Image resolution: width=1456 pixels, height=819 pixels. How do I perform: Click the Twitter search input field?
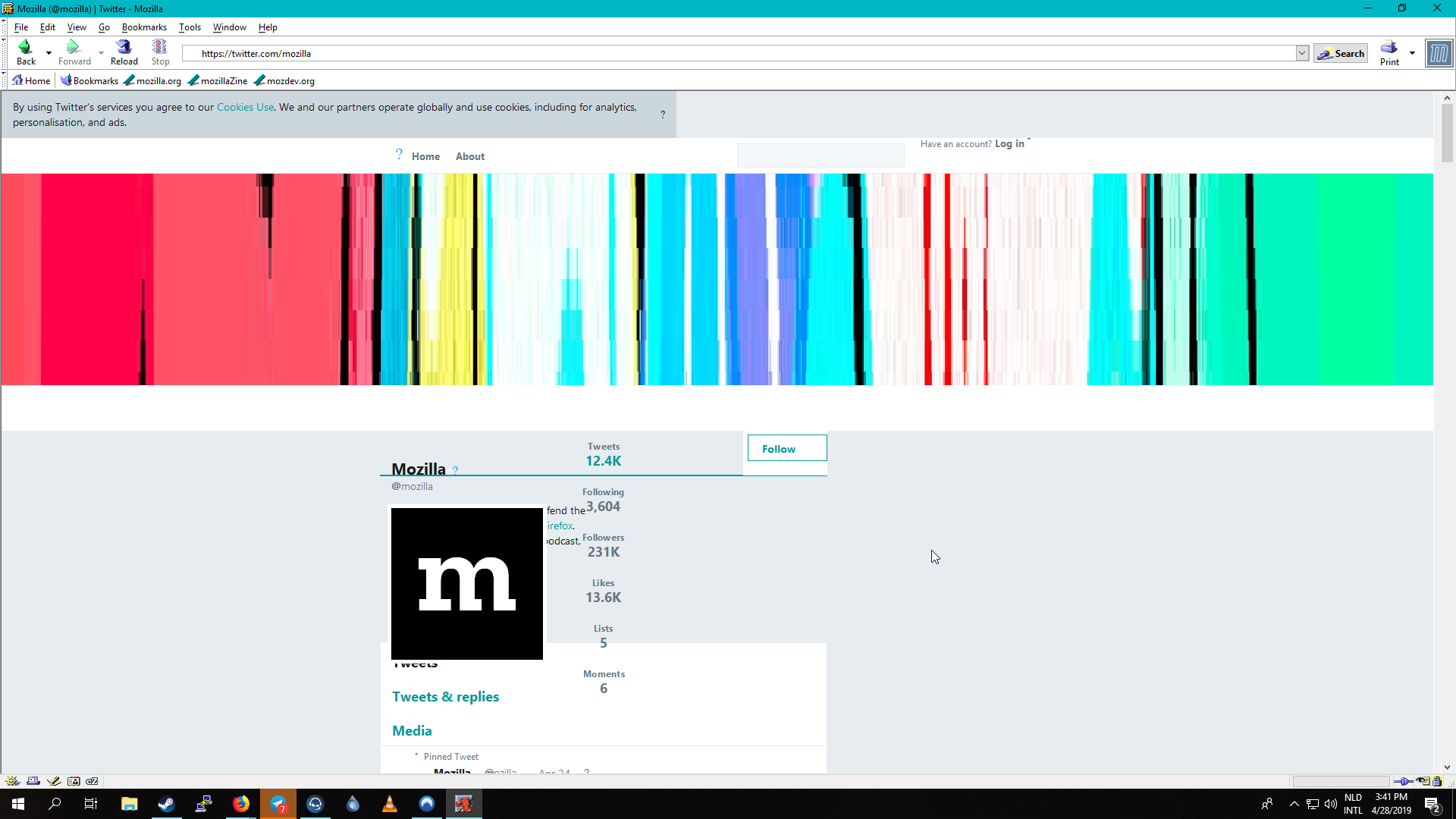(x=820, y=155)
